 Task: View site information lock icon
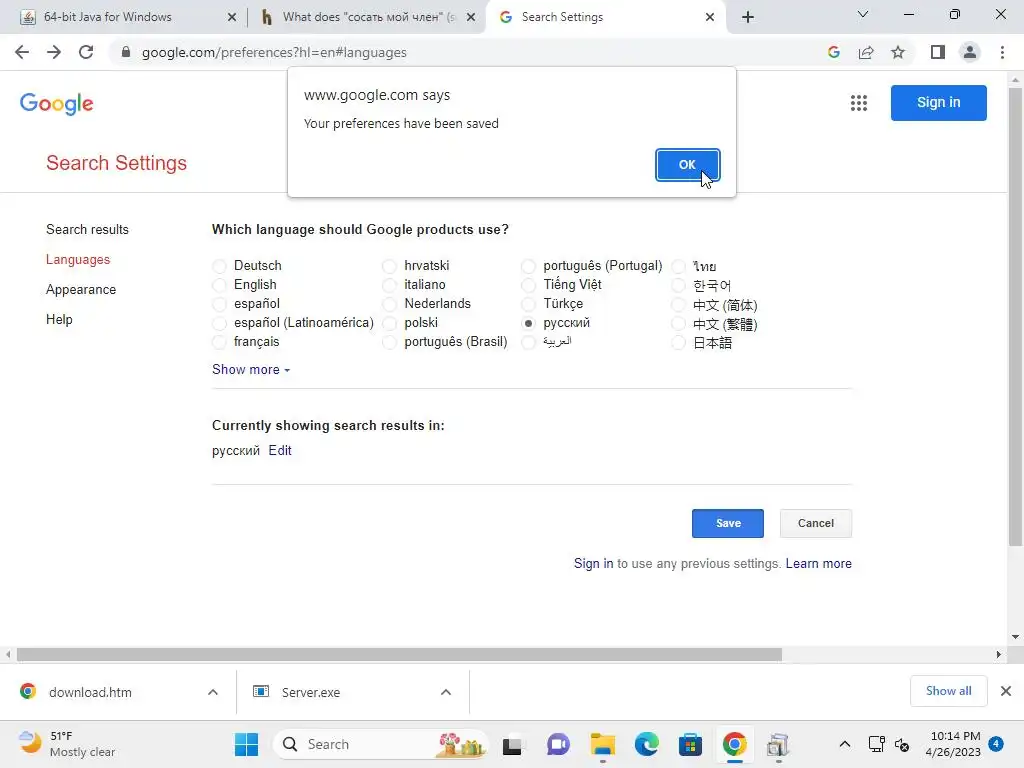(126, 52)
